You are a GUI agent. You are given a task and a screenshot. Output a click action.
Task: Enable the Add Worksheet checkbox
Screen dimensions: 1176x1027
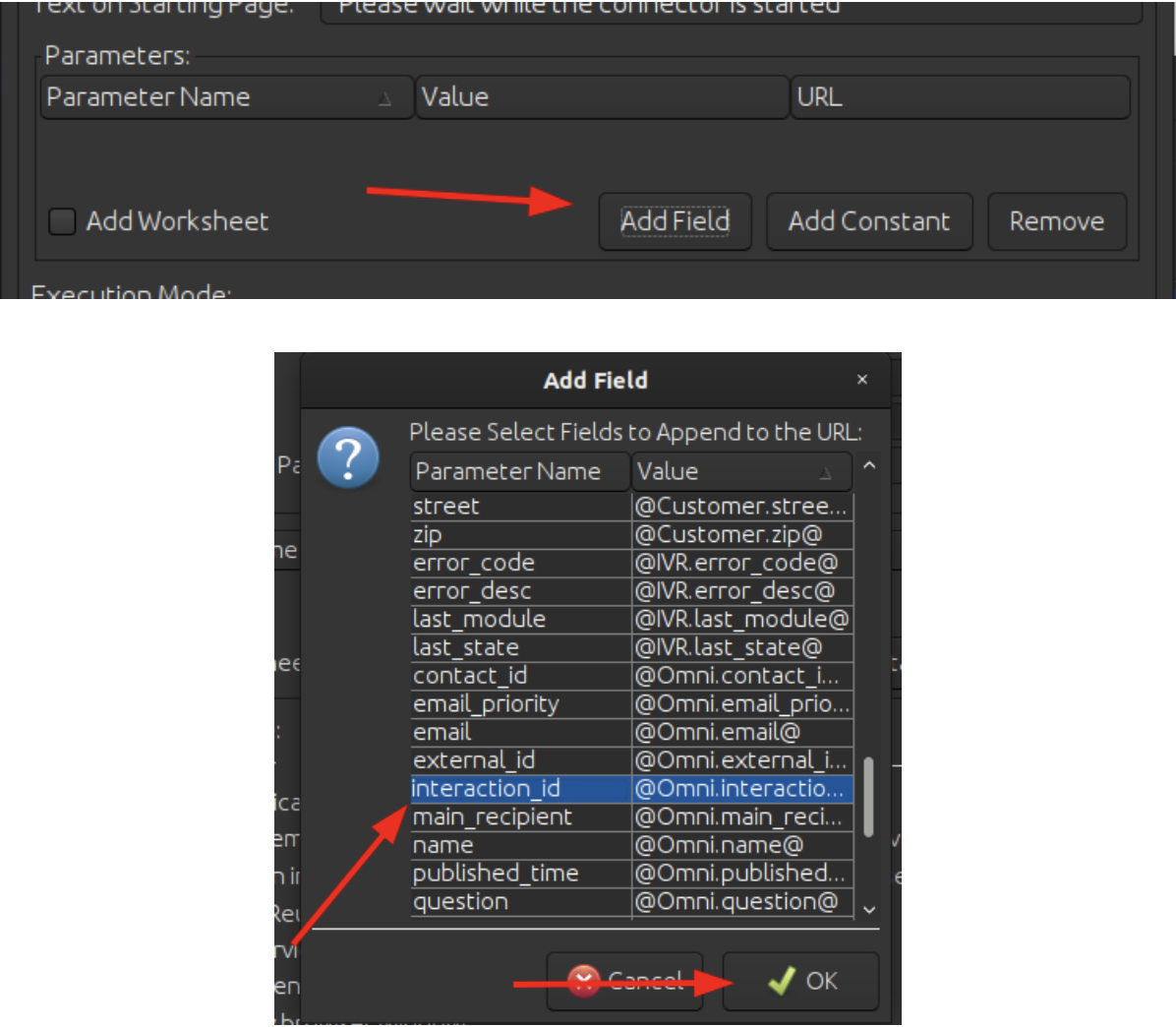(x=62, y=221)
